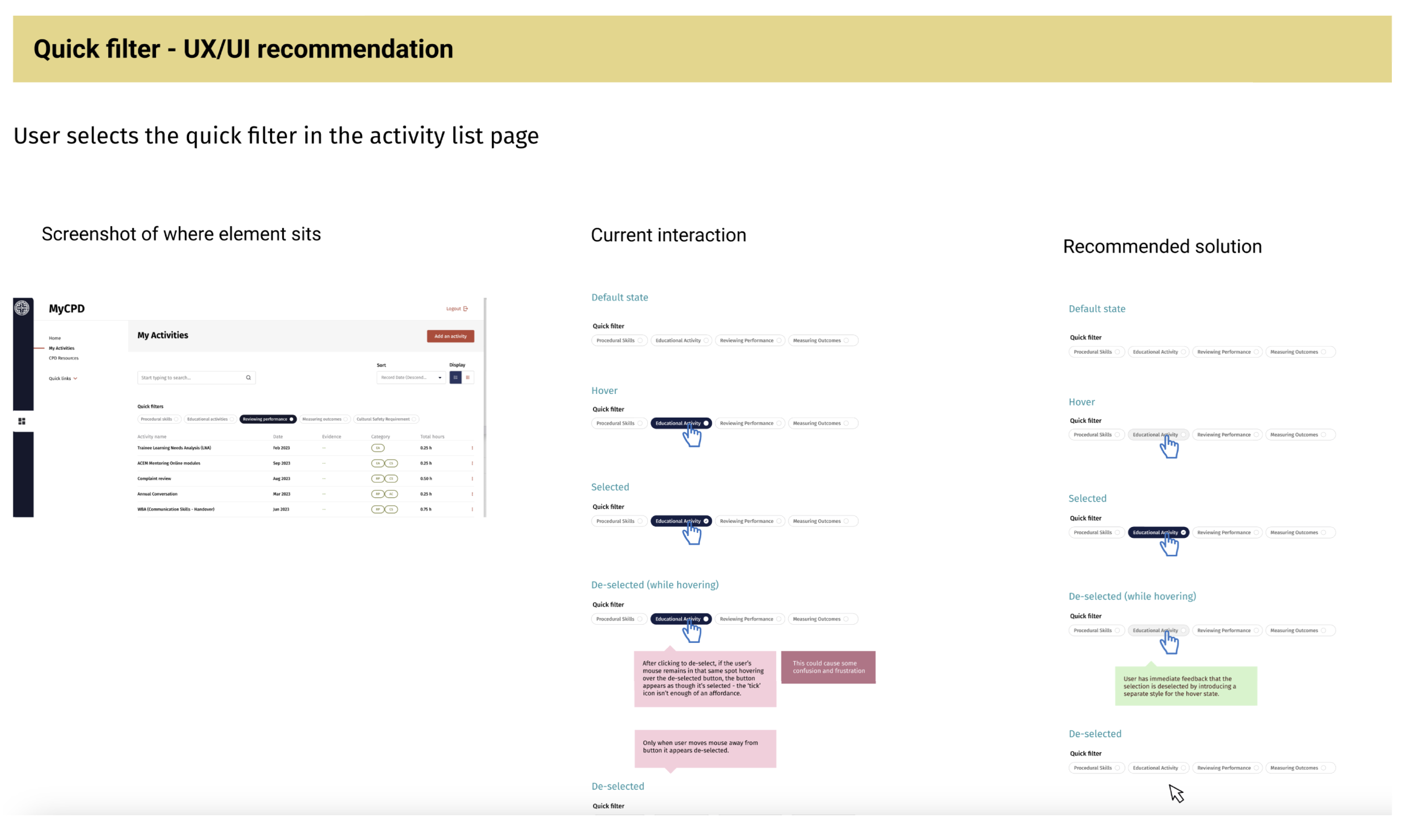Click 'Feb 2023' date cell

(281, 448)
